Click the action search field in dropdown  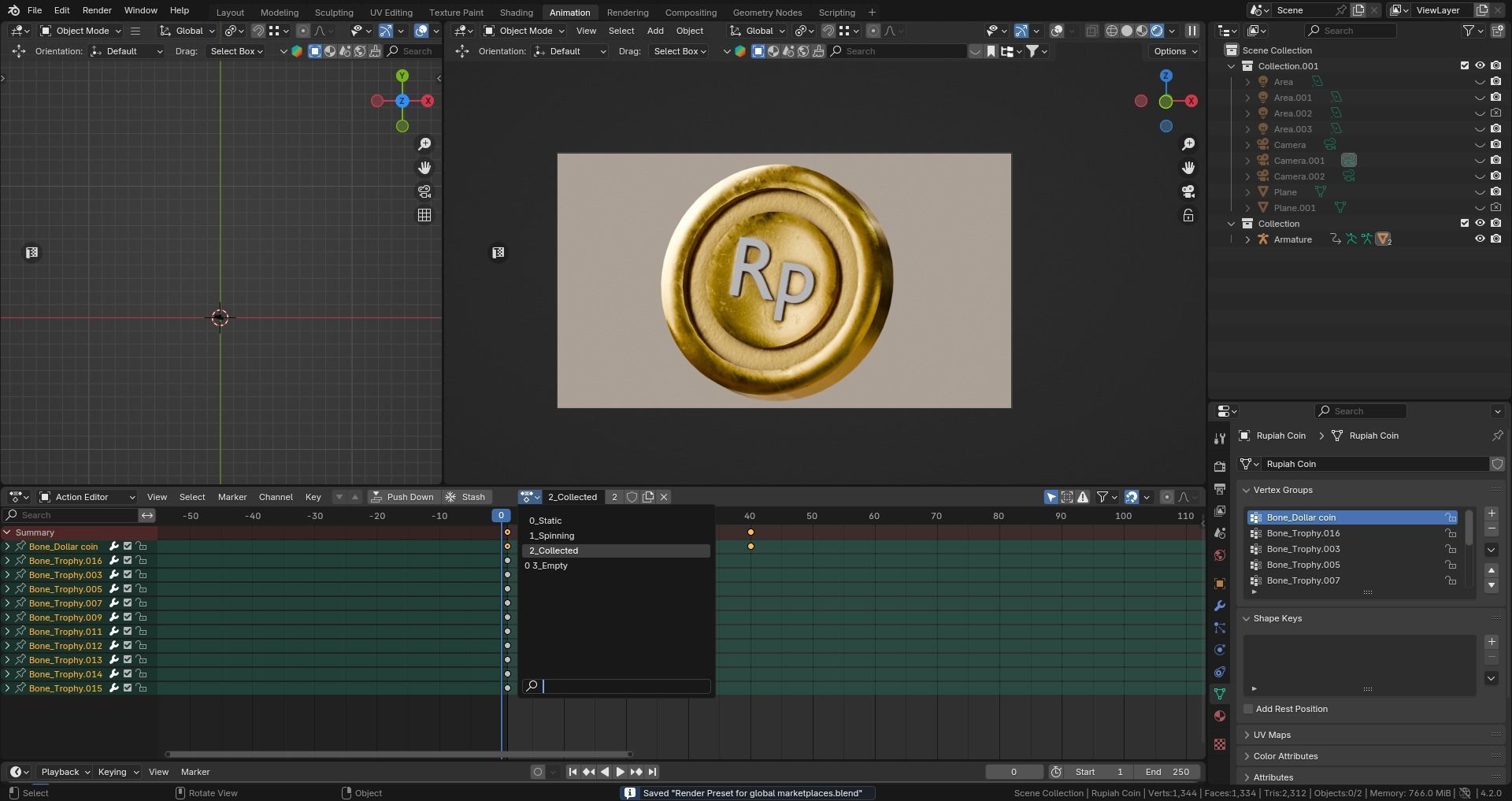click(617, 686)
